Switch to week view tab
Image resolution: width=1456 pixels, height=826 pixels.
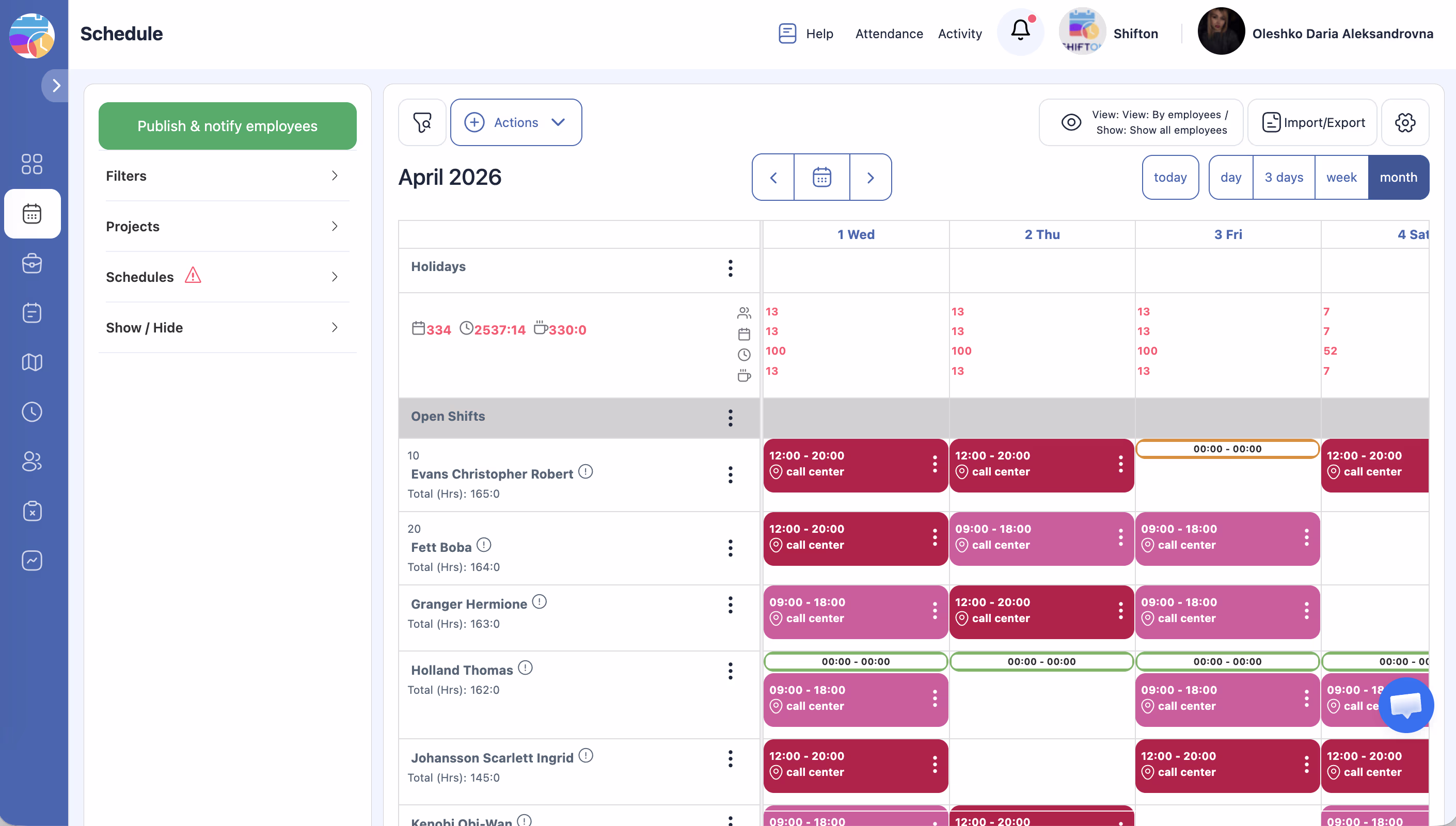[1341, 178]
